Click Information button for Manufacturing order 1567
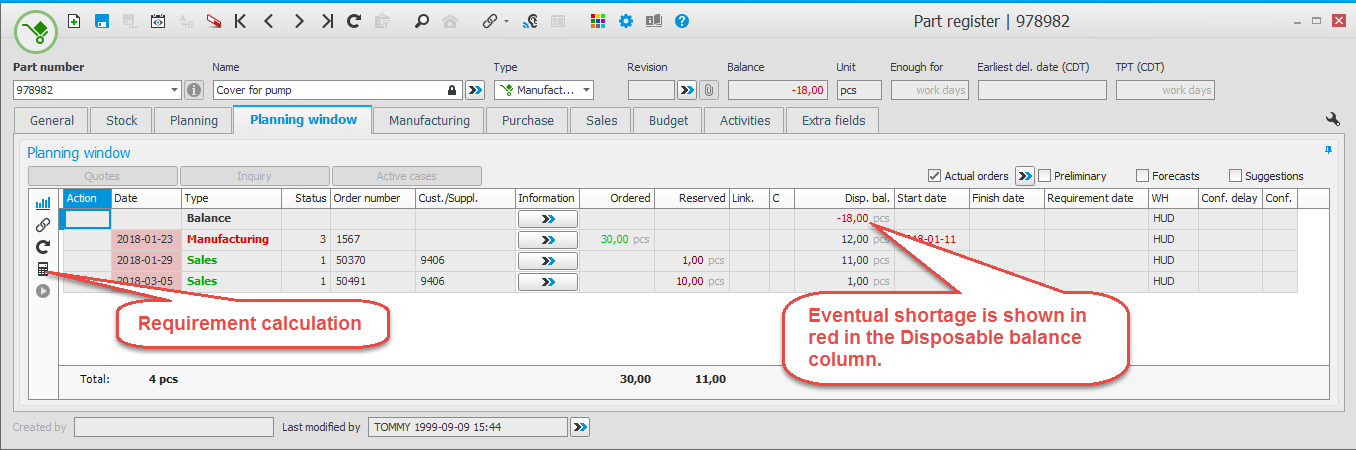This screenshot has width=1356, height=450. pyautogui.click(x=547, y=240)
